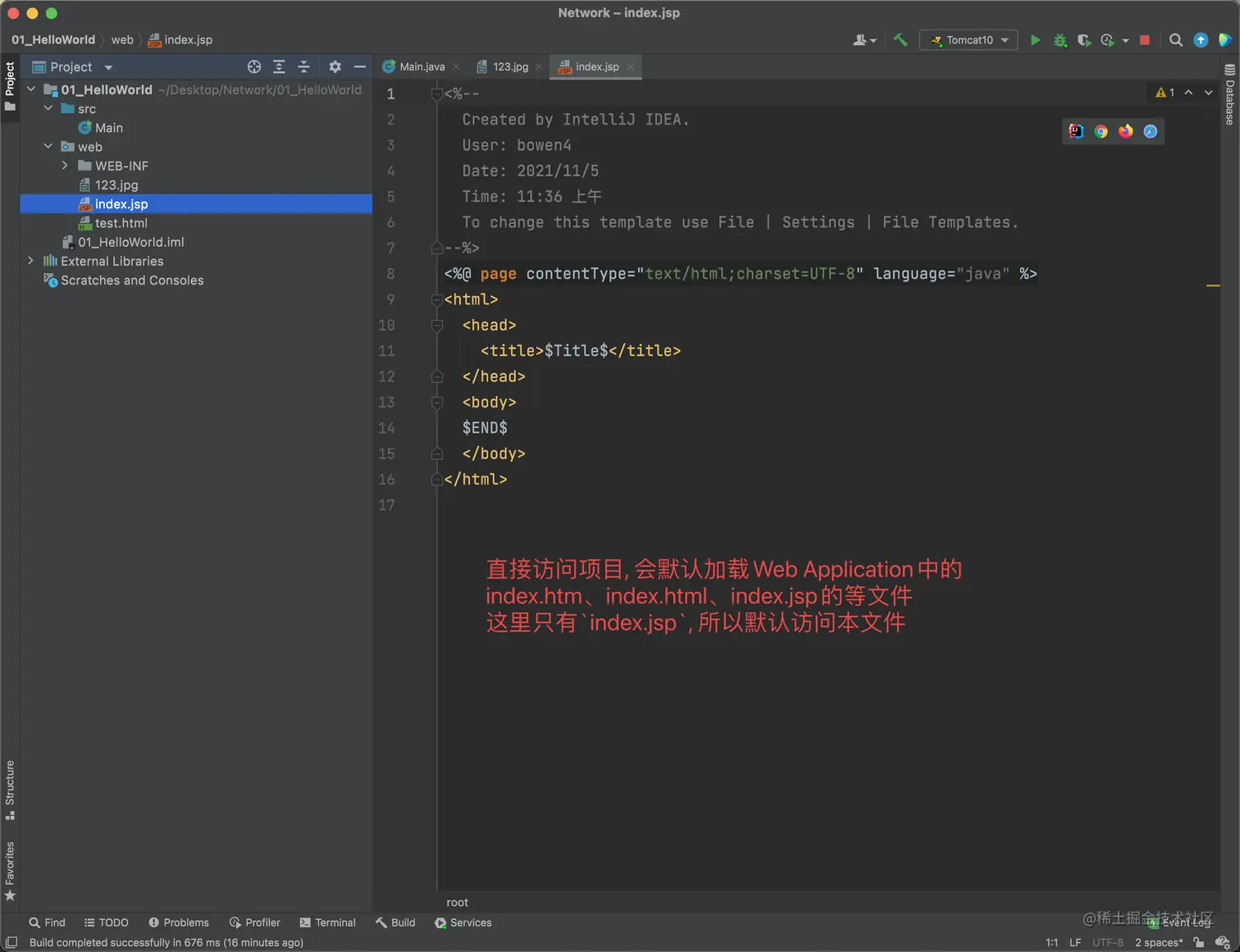Fold the html tag at line 9
The image size is (1240, 952).
(x=436, y=299)
